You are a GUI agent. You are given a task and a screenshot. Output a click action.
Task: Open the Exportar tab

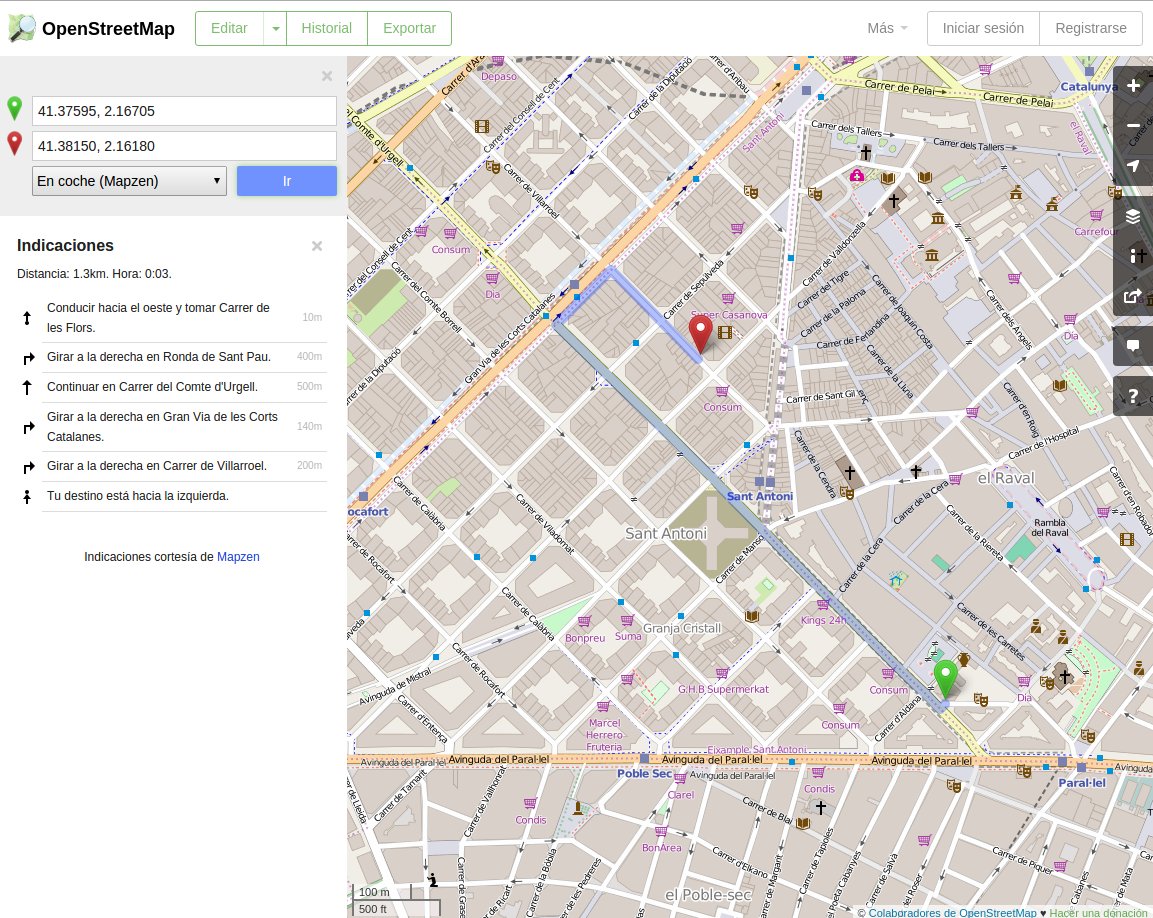click(410, 29)
